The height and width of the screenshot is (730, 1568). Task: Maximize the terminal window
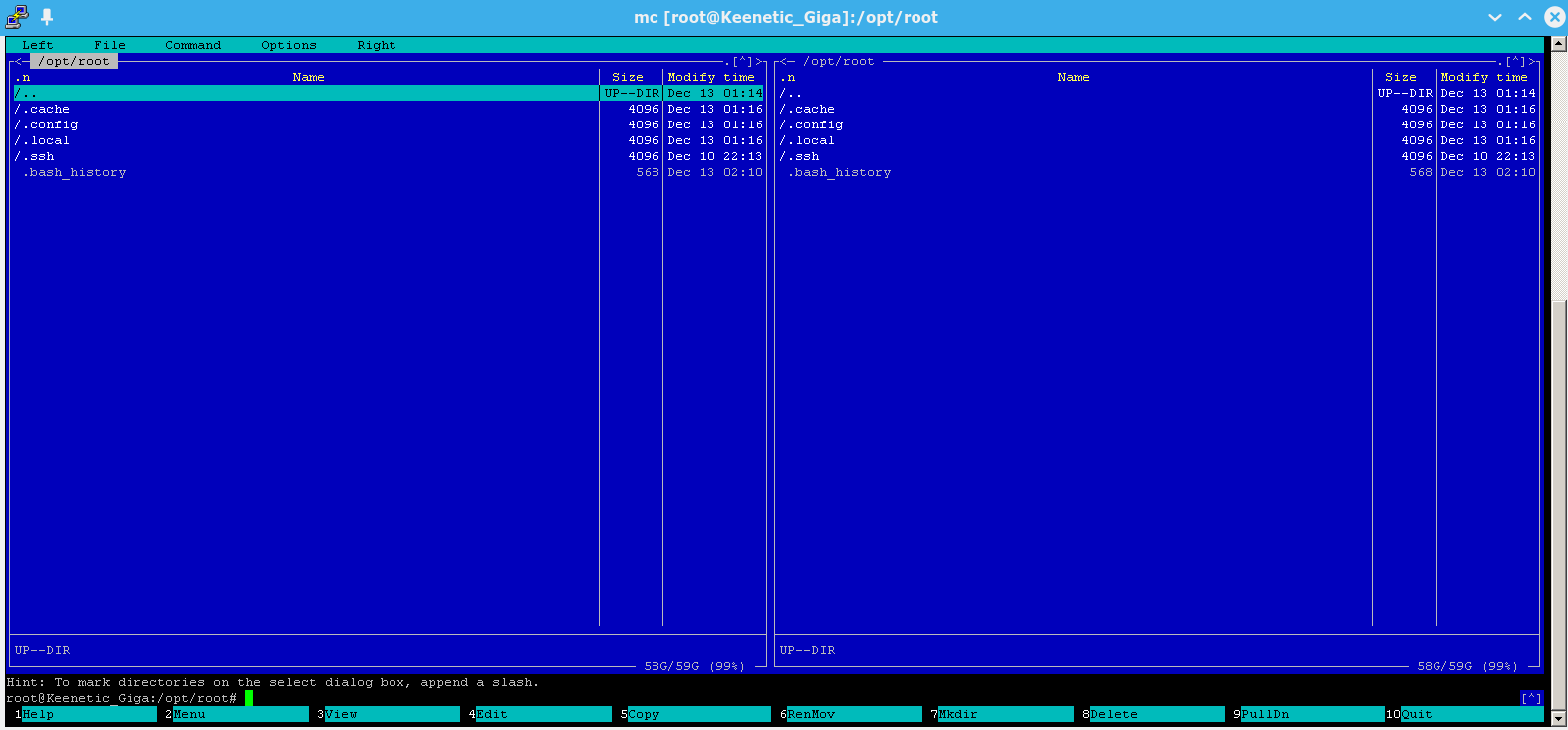tap(1525, 17)
